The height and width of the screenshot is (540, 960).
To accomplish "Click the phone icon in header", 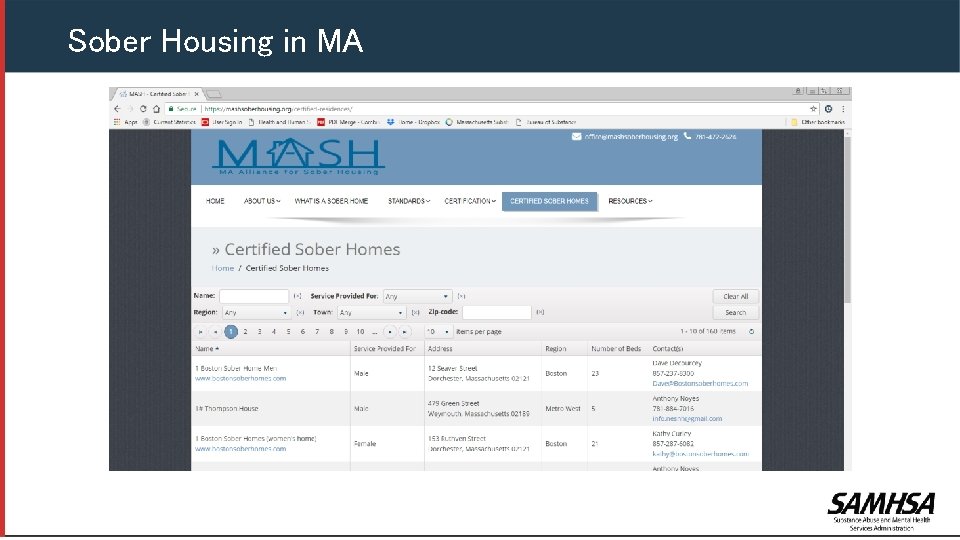I will (687, 136).
